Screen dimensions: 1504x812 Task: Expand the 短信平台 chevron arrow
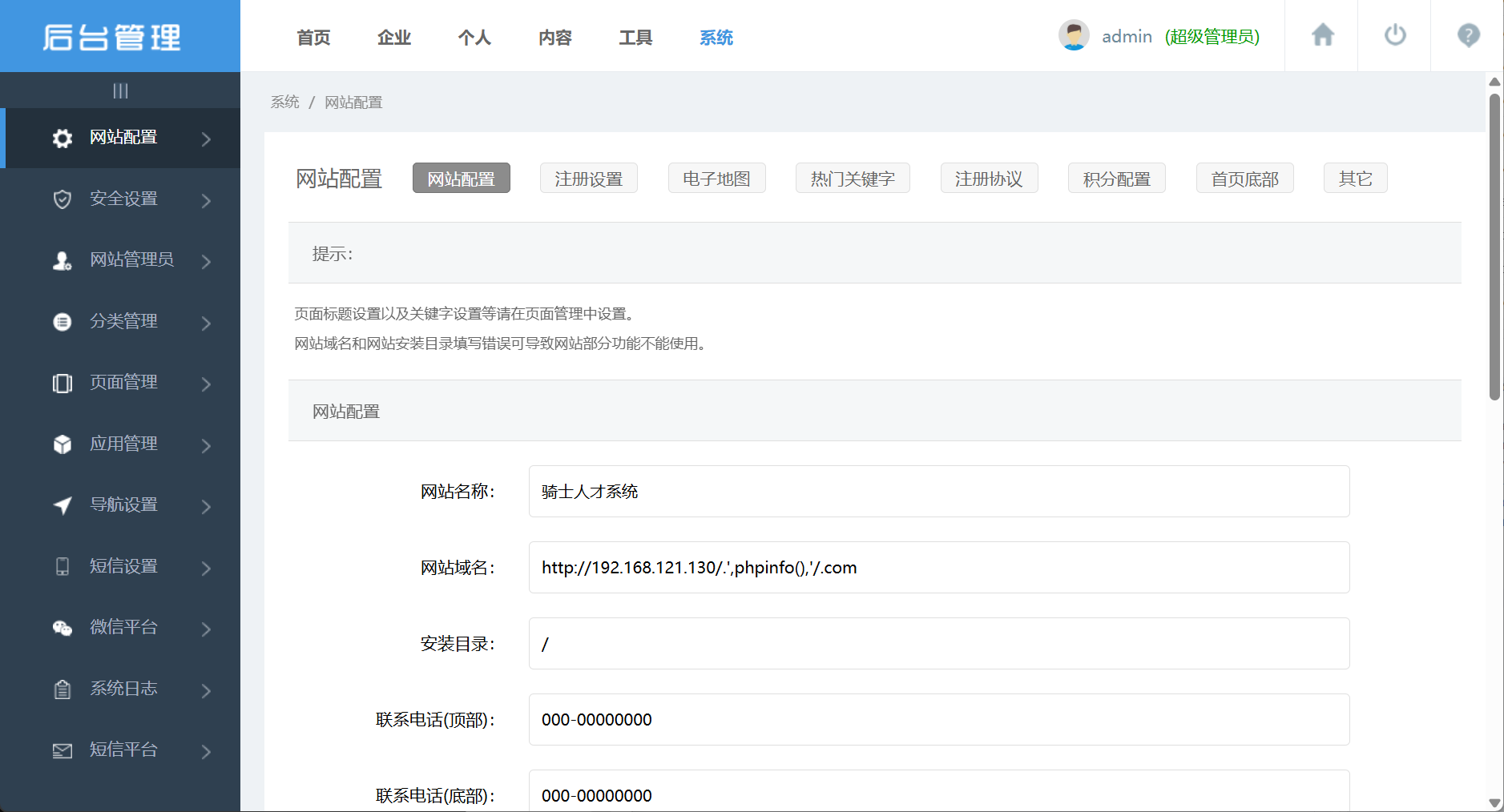click(206, 751)
